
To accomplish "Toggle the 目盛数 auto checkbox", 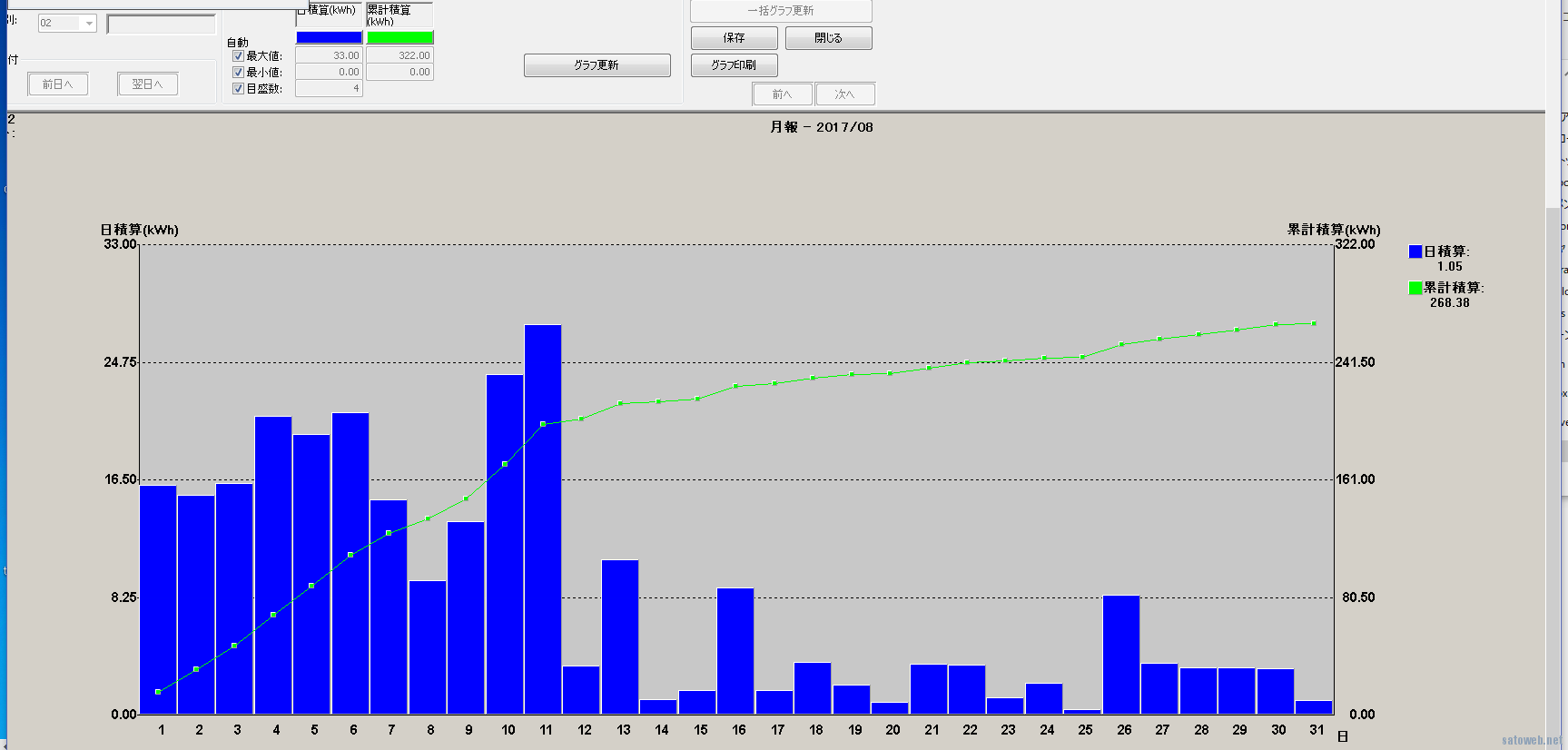I will point(238,89).
